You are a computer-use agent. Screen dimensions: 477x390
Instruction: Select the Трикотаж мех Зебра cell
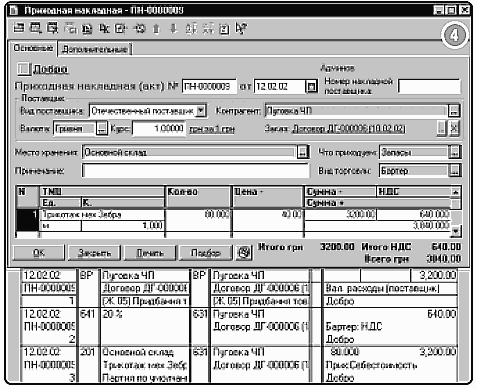point(102,214)
